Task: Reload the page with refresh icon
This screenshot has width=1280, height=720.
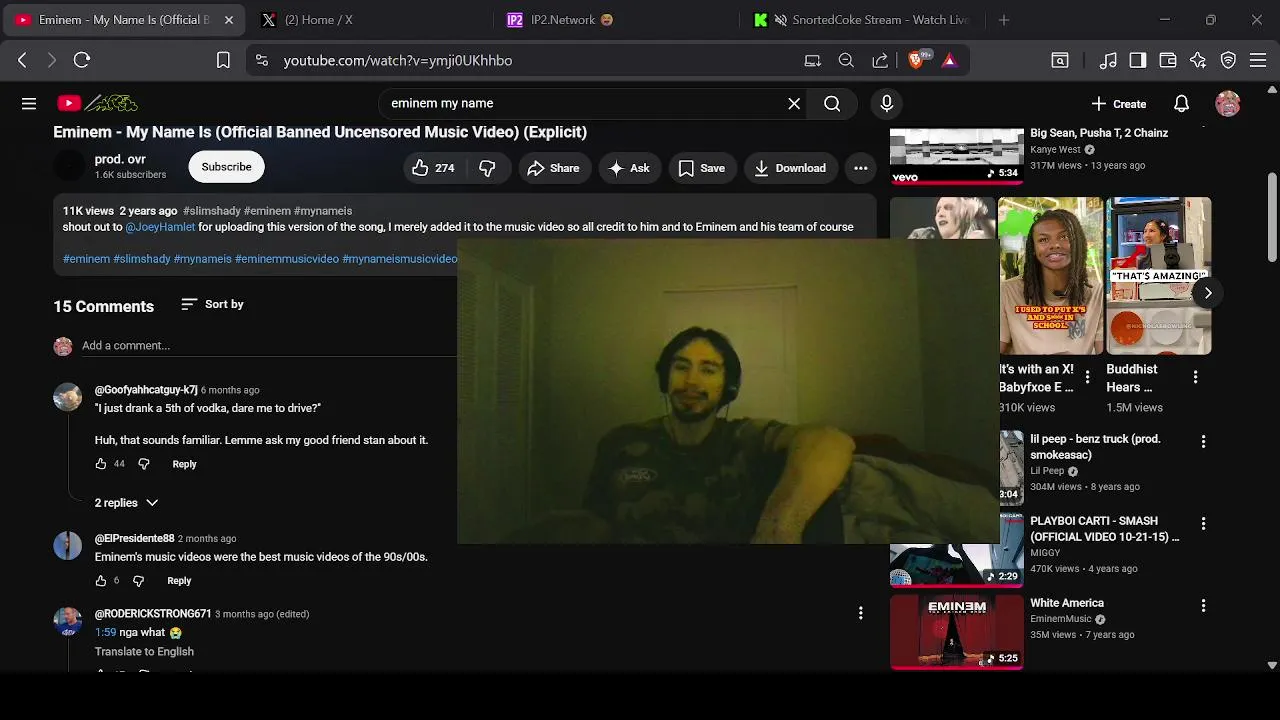Action: tap(82, 60)
